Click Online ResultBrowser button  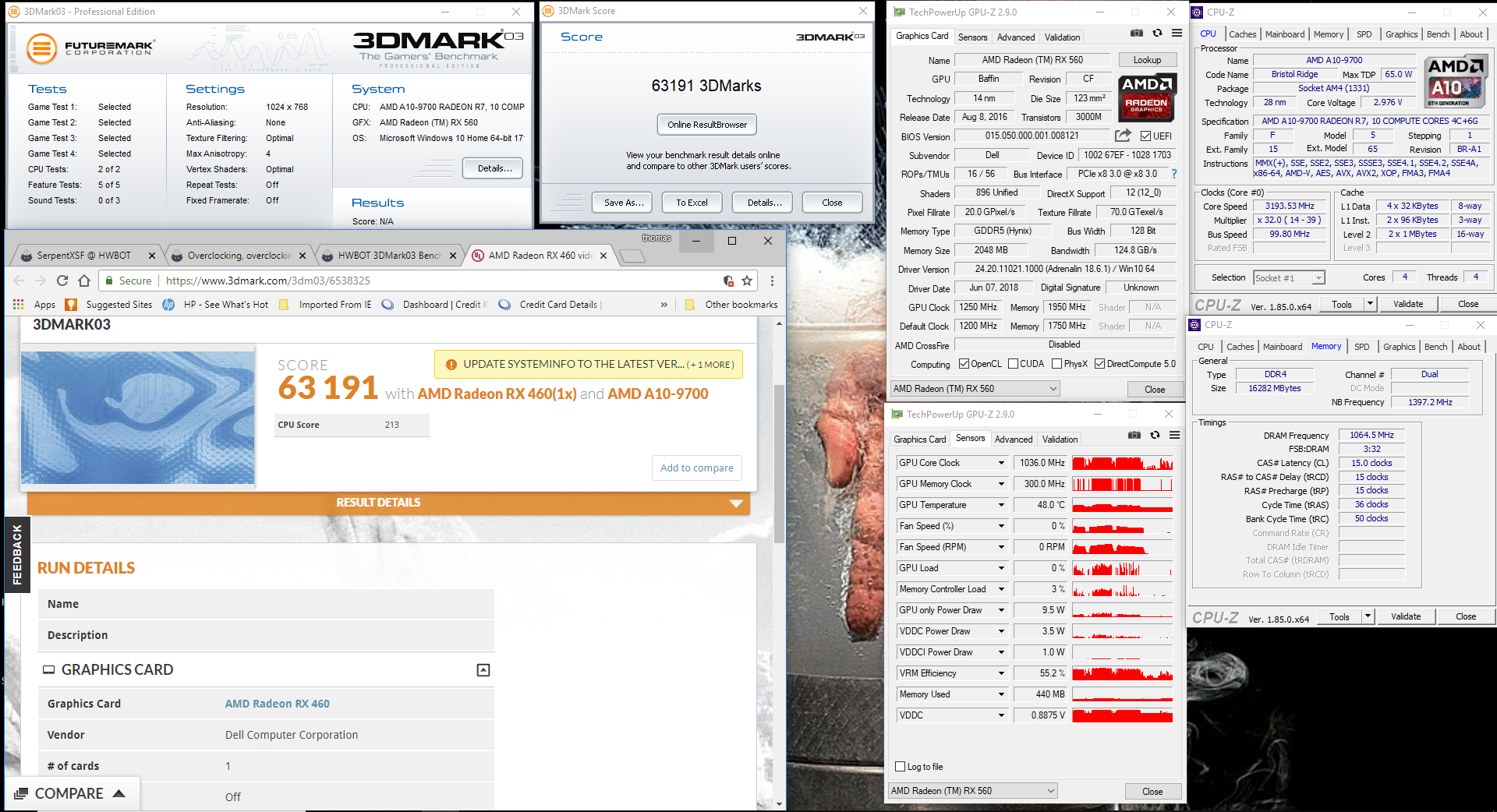pyautogui.click(x=706, y=125)
